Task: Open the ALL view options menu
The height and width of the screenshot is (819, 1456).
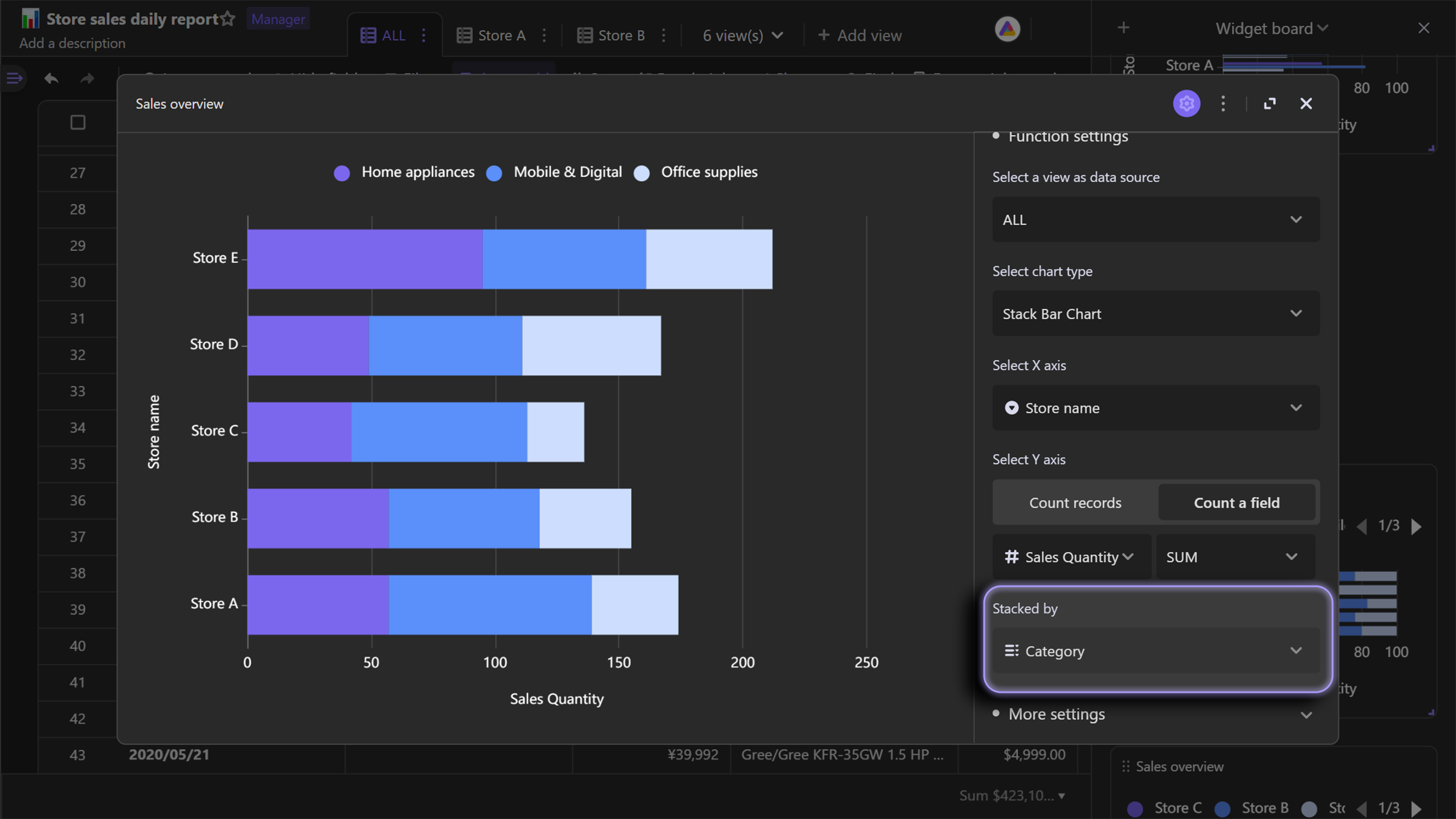Action: tap(424, 35)
